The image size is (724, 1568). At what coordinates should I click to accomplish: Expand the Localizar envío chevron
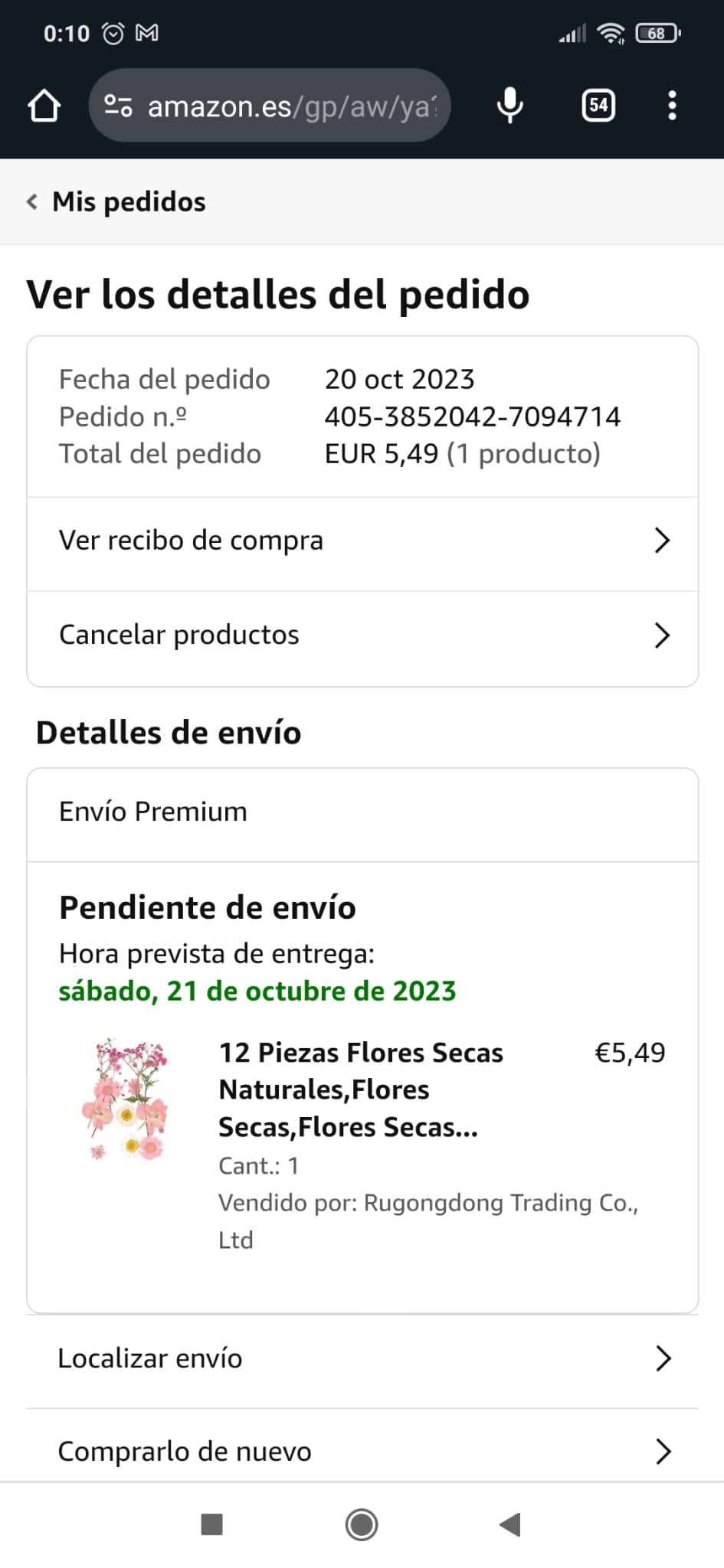[663, 1358]
